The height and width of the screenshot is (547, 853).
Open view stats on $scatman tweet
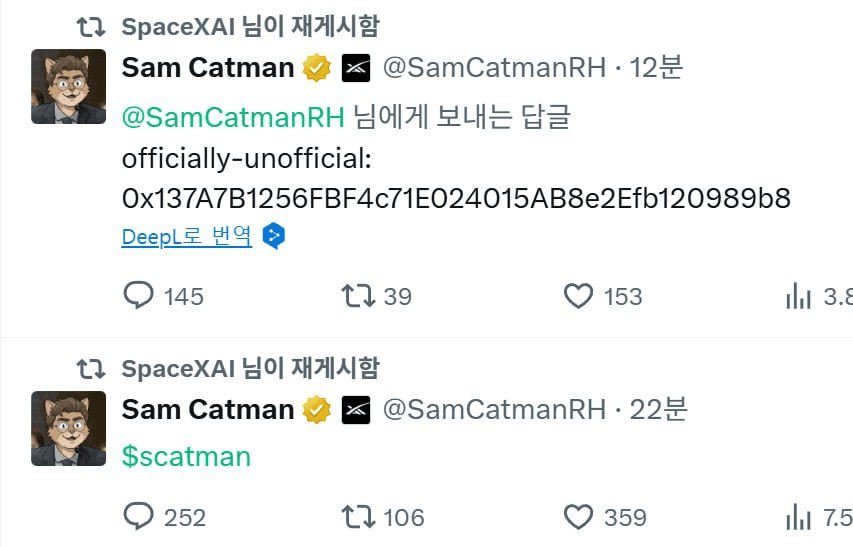(x=798, y=517)
